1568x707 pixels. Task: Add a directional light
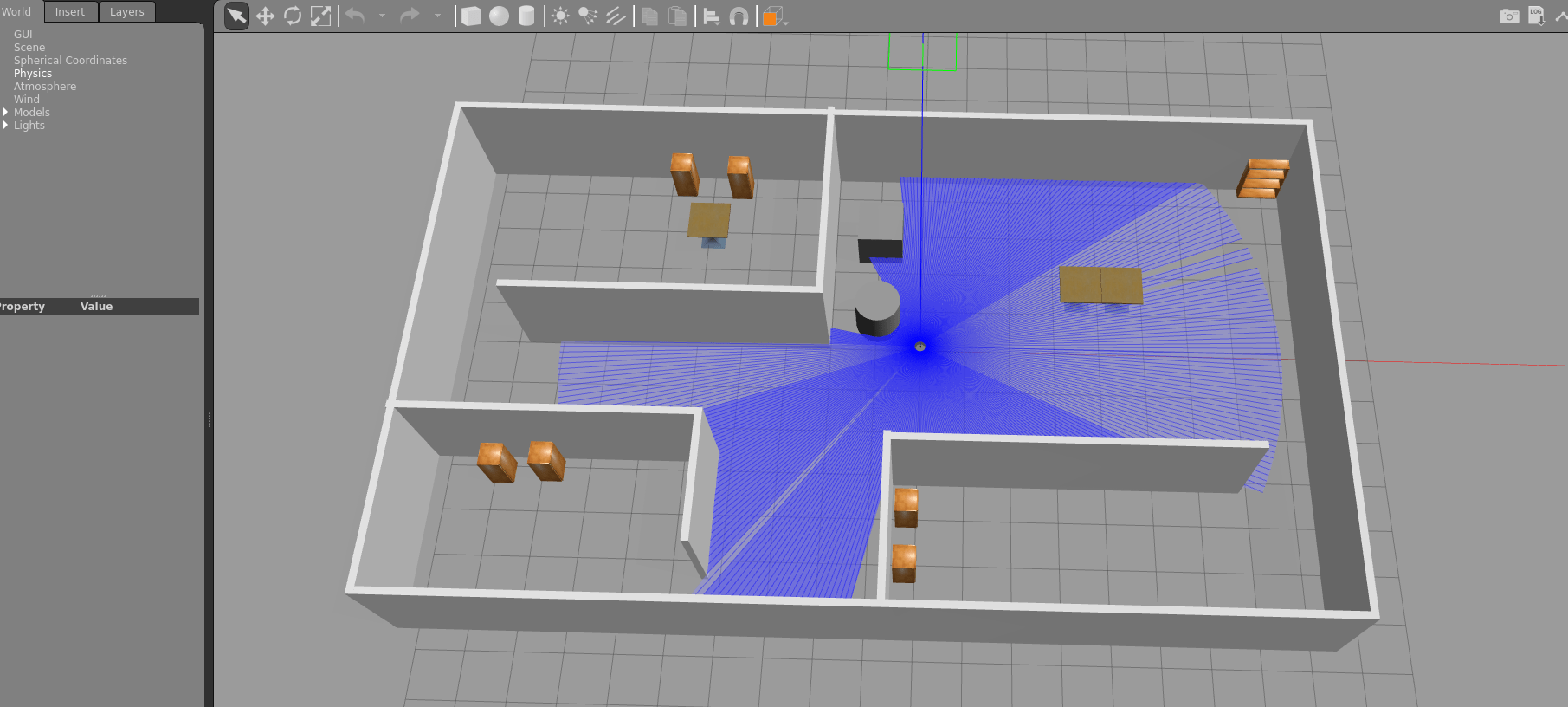616,16
